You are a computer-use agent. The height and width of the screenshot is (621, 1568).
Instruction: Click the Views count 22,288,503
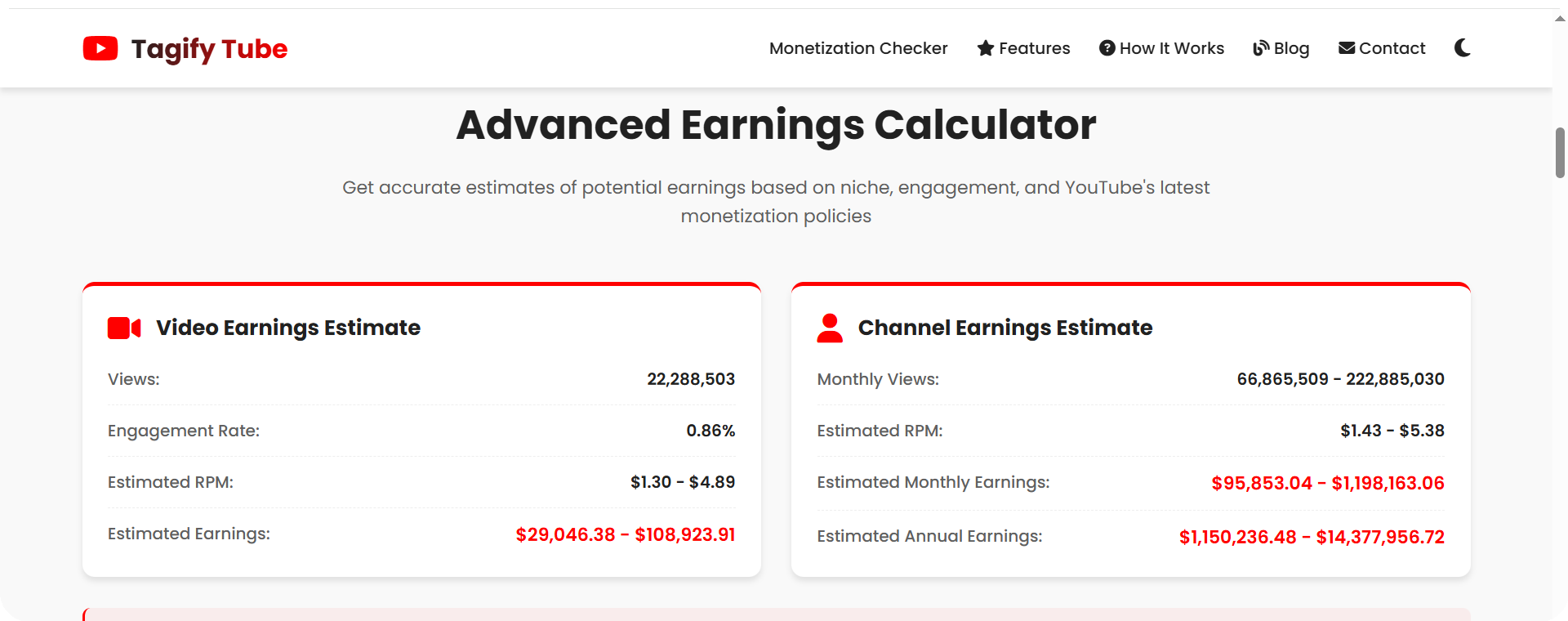tap(691, 378)
